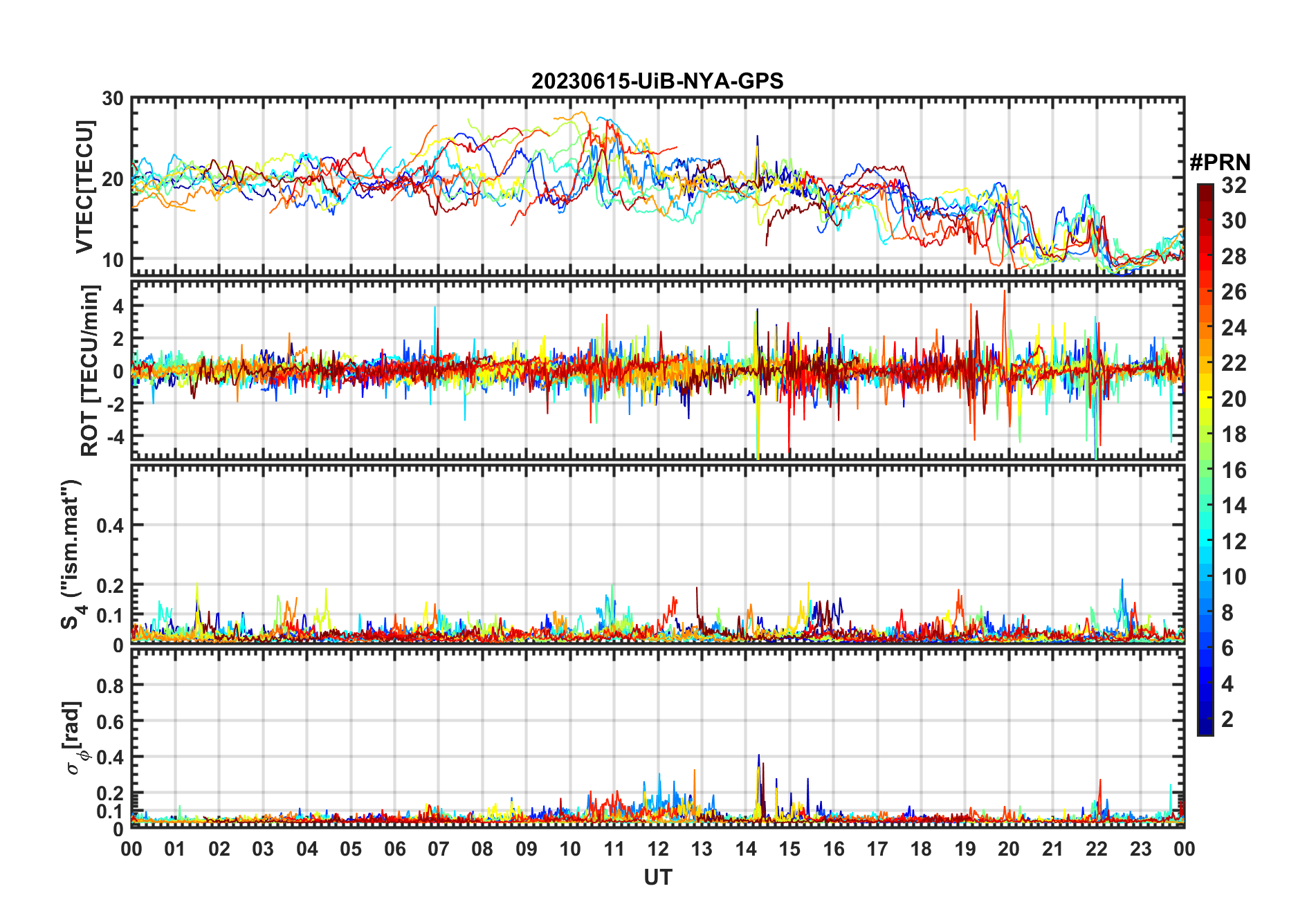This screenshot has width=1316, height=920.
Task: Click the #PRN colorbar title
Action: pyautogui.click(x=1221, y=163)
